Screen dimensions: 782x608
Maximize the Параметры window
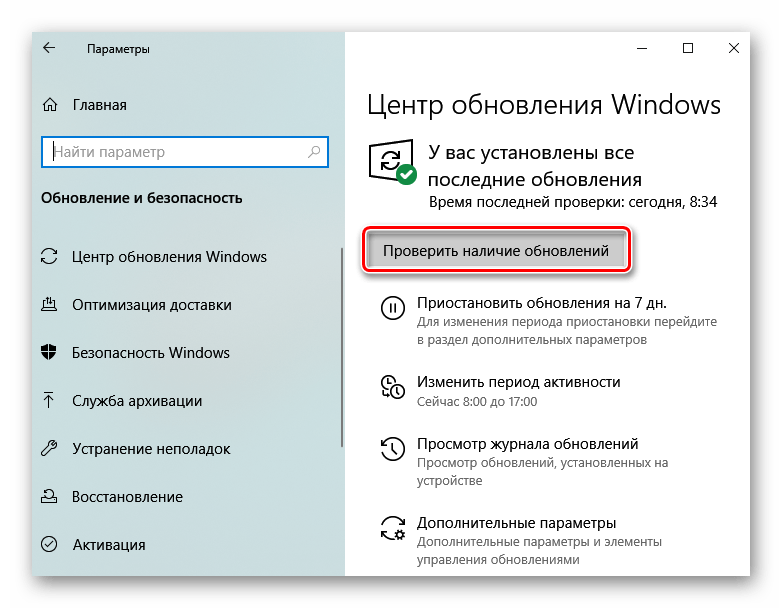click(x=688, y=48)
